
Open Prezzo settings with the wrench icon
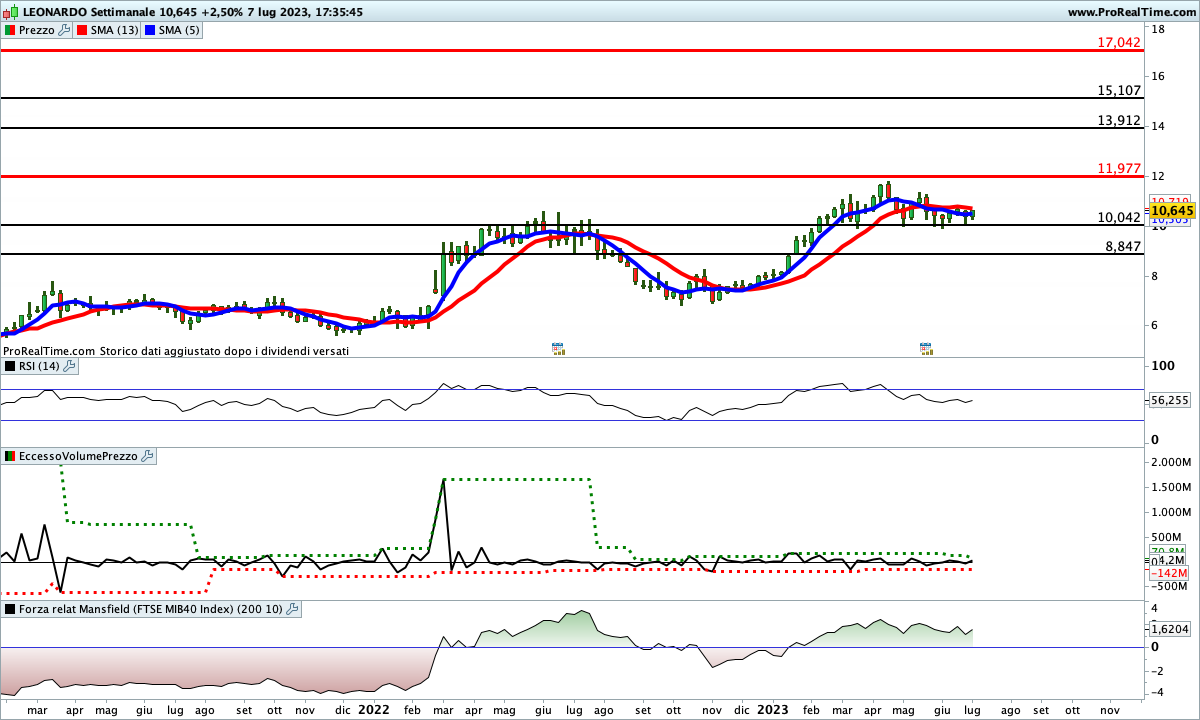(x=65, y=31)
